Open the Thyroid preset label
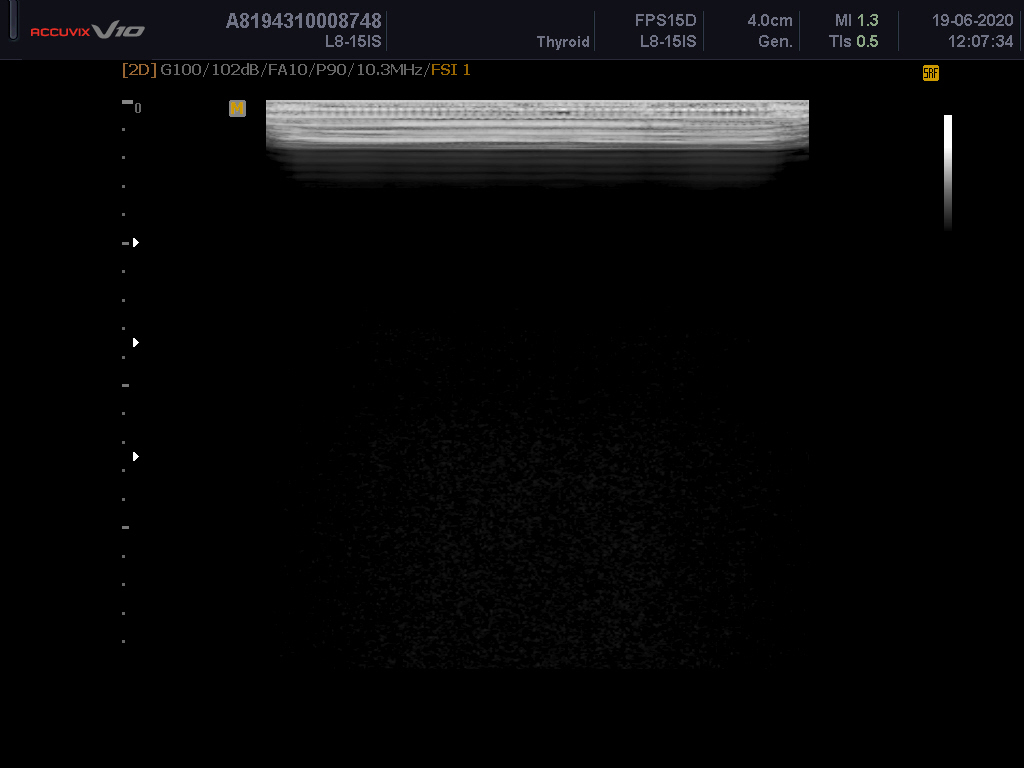The image size is (1024, 768). tap(563, 42)
